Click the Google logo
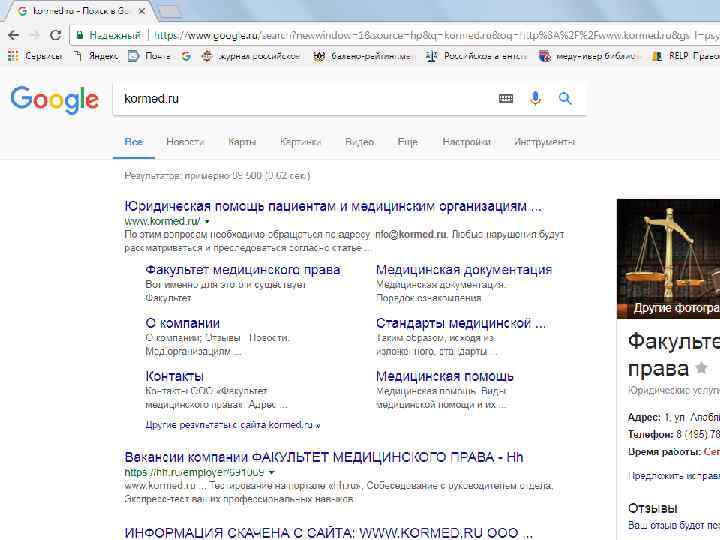The width and height of the screenshot is (720, 540). pyautogui.click(x=55, y=100)
